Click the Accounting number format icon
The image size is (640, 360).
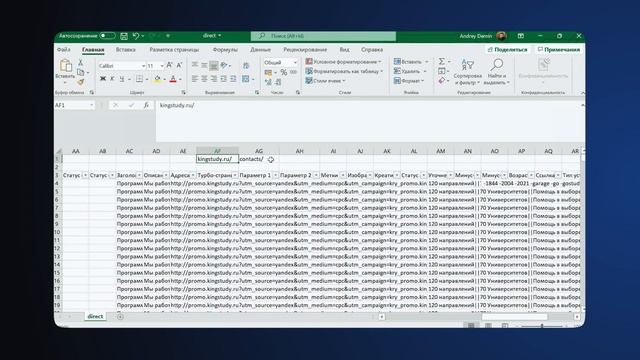268,72
